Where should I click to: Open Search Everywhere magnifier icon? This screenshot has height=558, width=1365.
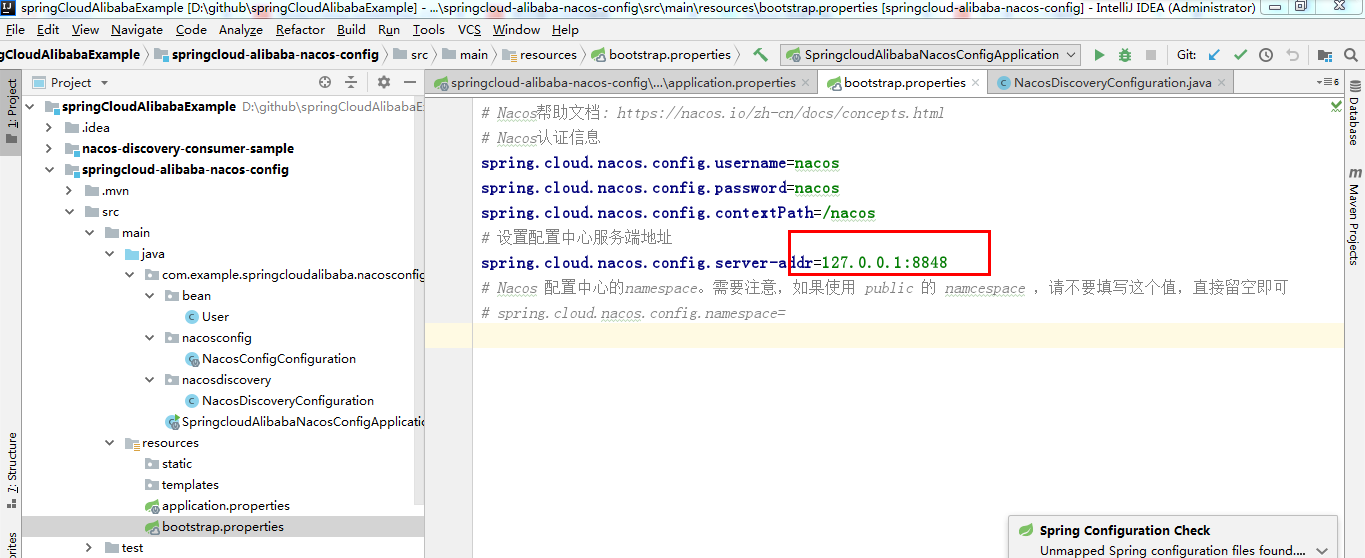1351,55
